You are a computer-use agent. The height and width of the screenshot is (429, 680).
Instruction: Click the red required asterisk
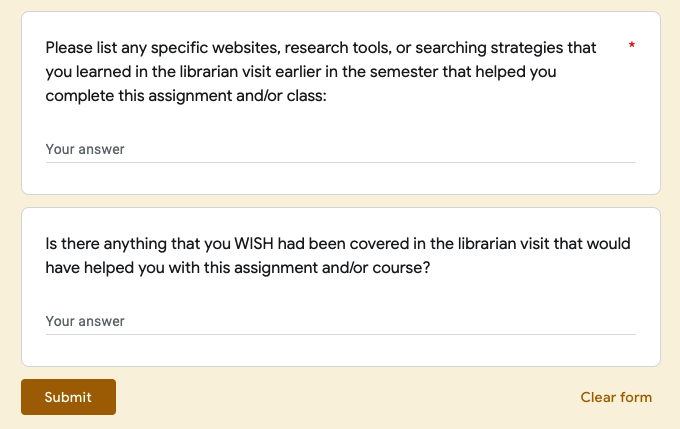tap(632, 47)
